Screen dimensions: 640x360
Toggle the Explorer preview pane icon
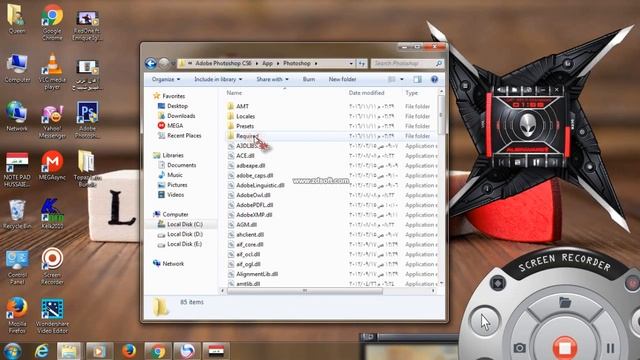click(417, 79)
